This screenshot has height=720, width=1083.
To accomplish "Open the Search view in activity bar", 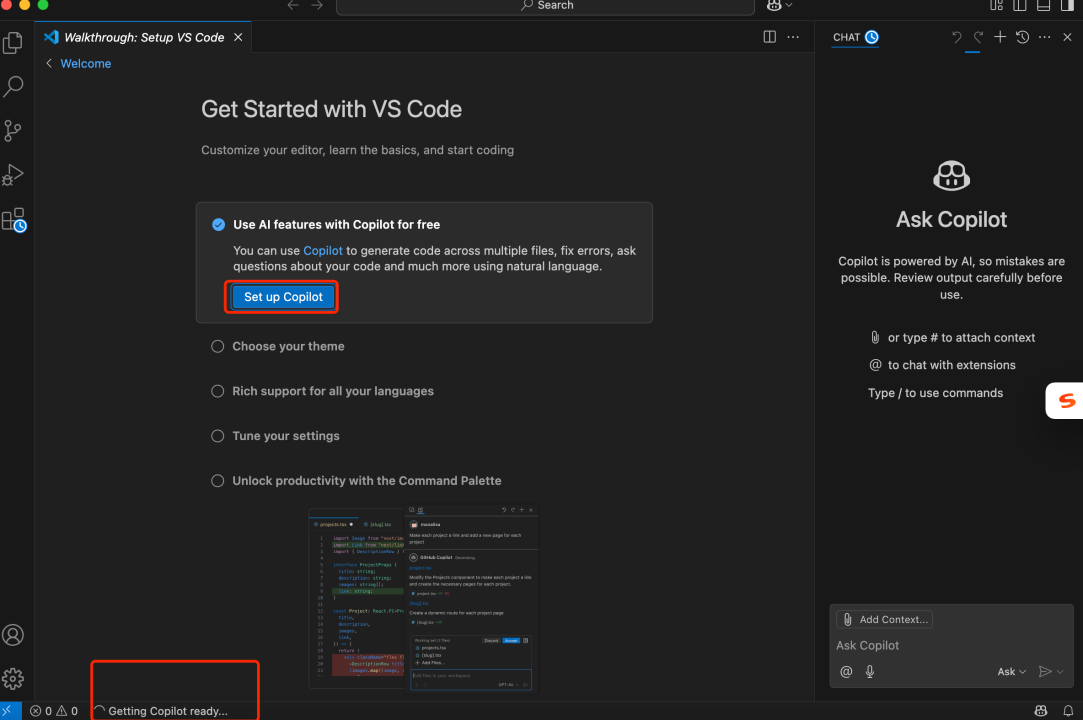I will 13,86.
